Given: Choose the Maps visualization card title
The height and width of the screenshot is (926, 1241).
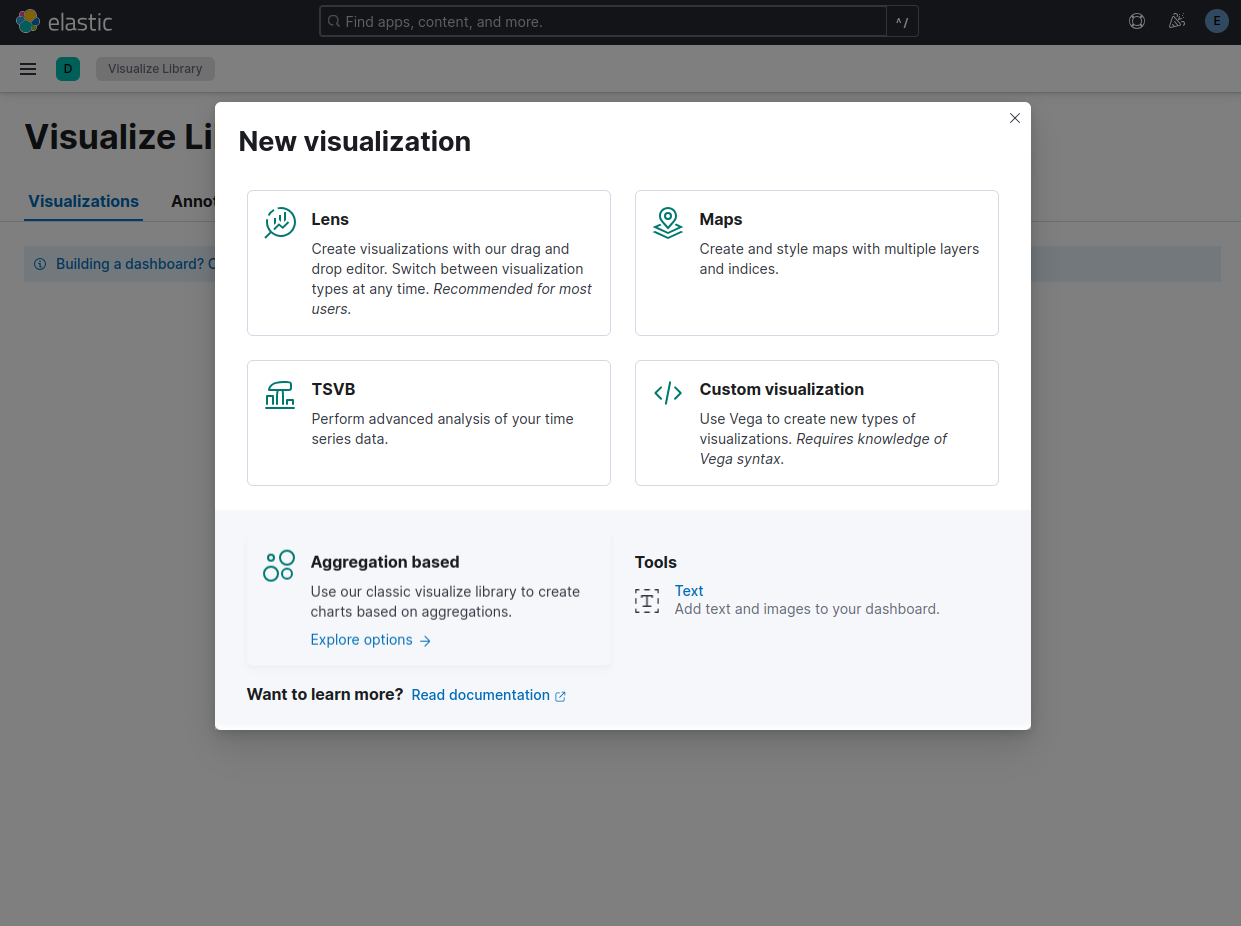Looking at the screenshot, I should pyautogui.click(x=721, y=219).
